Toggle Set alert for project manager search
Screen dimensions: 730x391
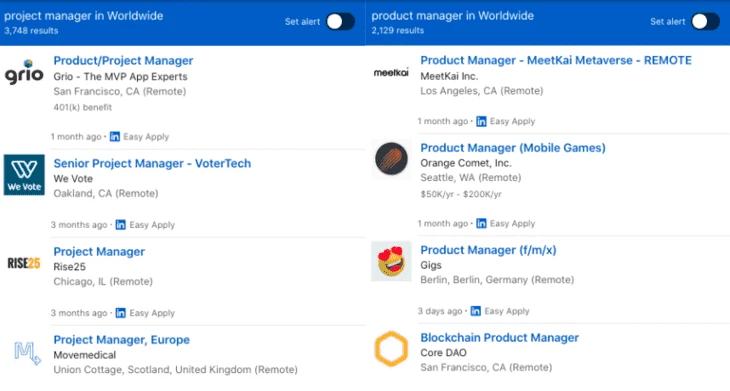click(340, 21)
